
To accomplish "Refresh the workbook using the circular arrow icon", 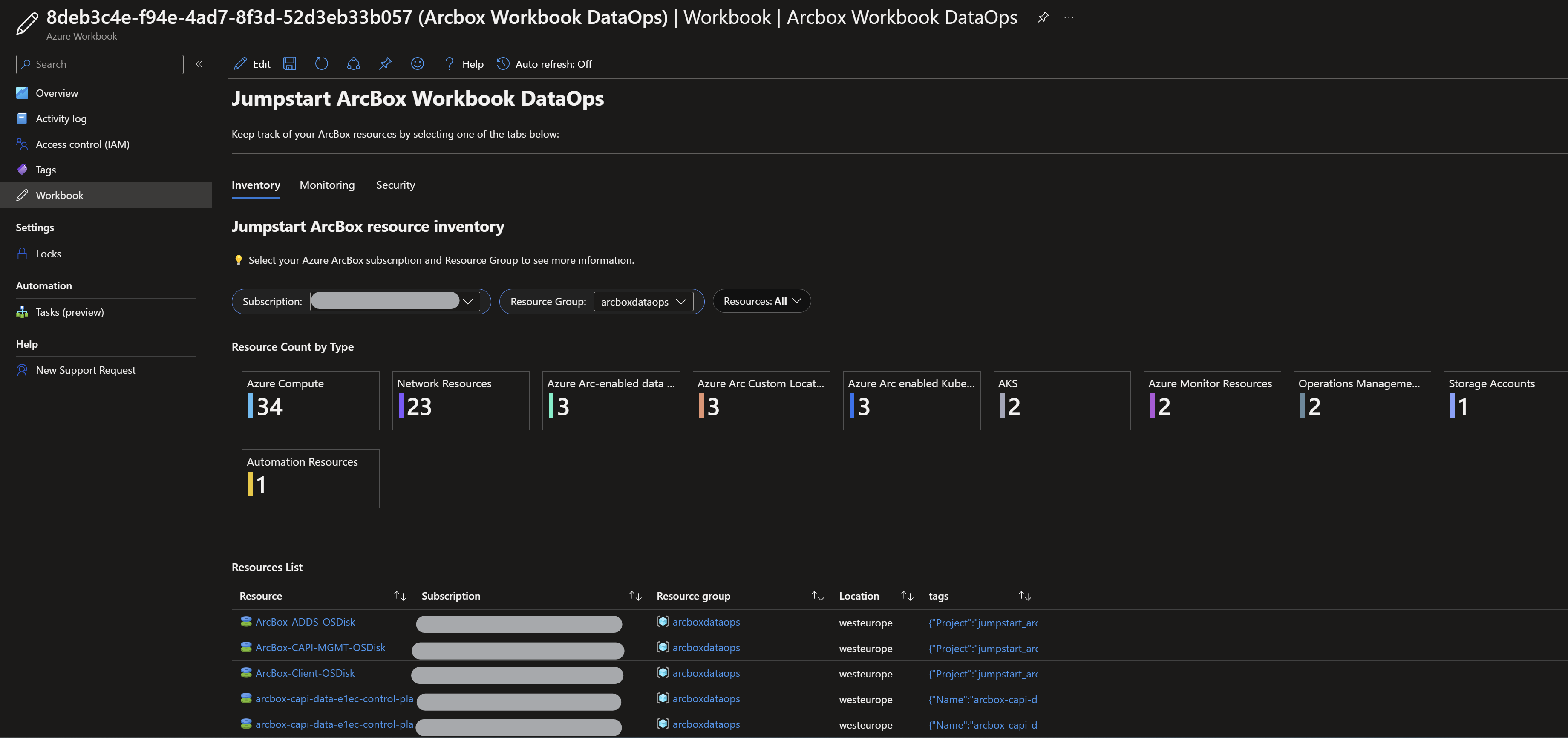I will point(321,64).
